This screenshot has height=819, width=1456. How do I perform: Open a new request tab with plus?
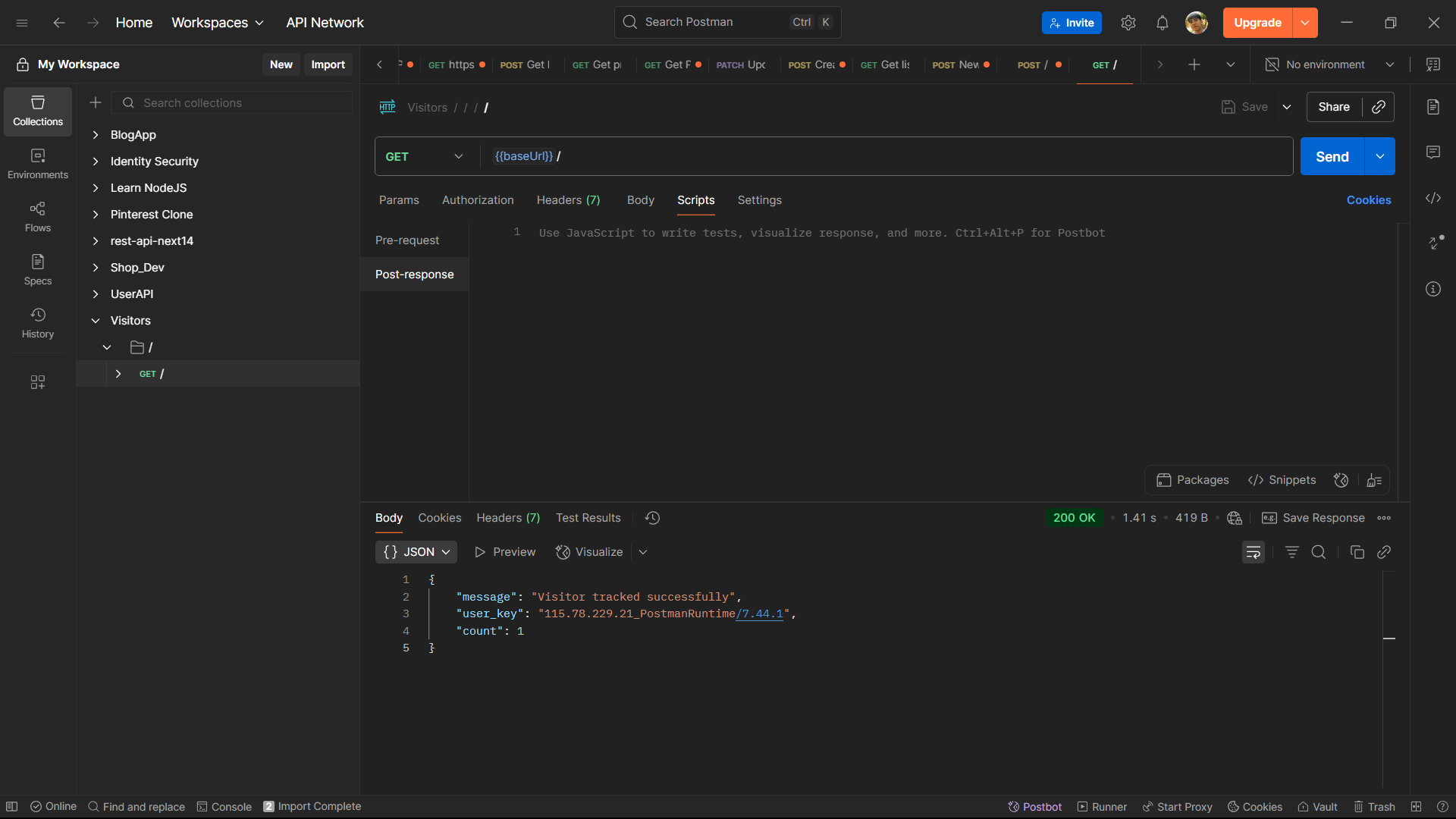1194,64
